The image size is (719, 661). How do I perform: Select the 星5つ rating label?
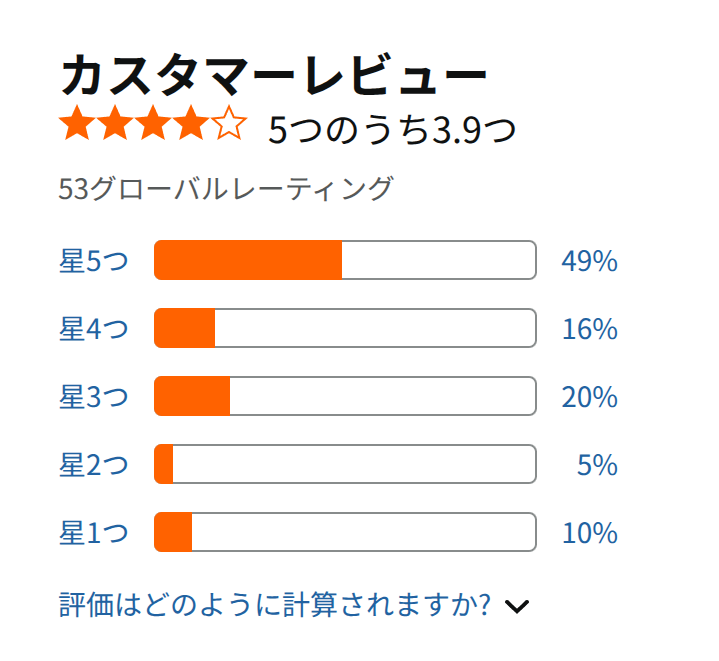click(x=94, y=260)
